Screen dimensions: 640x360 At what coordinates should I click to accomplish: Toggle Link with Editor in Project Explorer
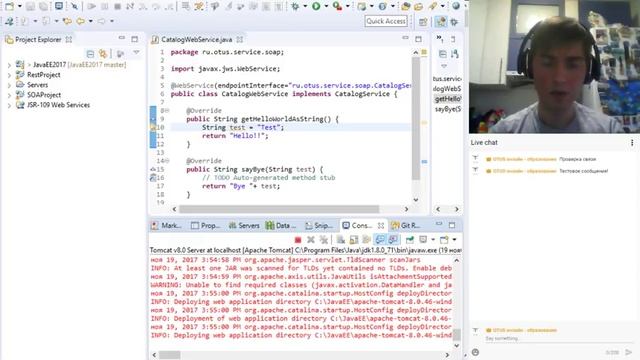click(103, 53)
